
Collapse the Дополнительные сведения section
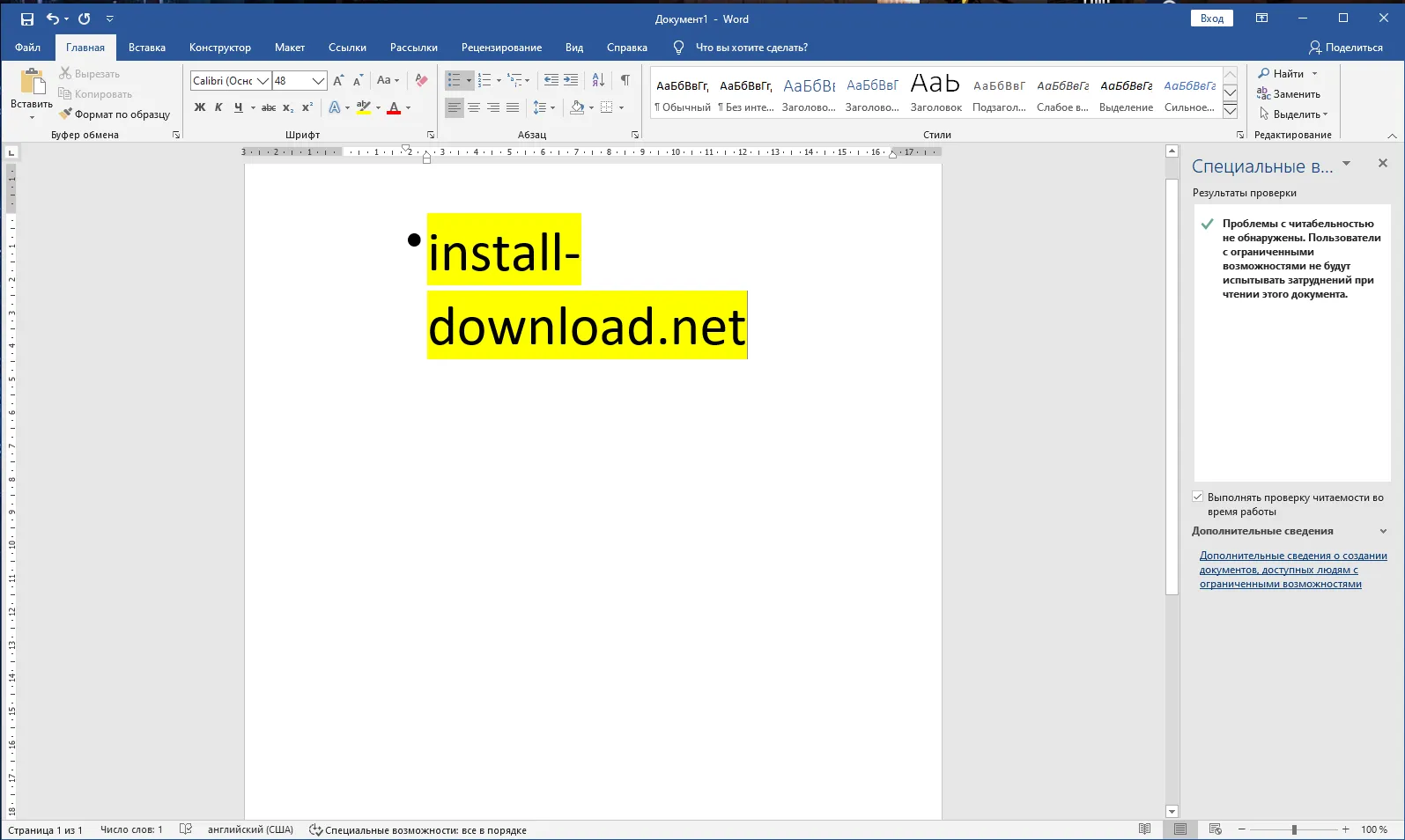coord(1383,531)
